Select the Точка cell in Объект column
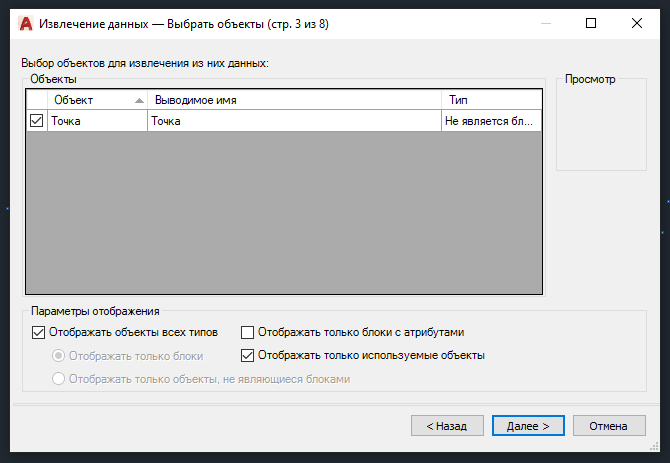 [x=96, y=121]
